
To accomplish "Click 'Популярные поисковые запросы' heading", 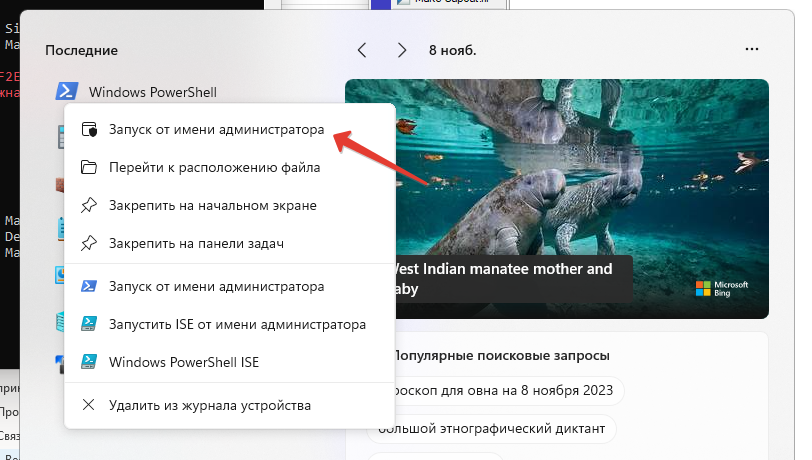I will coord(502,356).
